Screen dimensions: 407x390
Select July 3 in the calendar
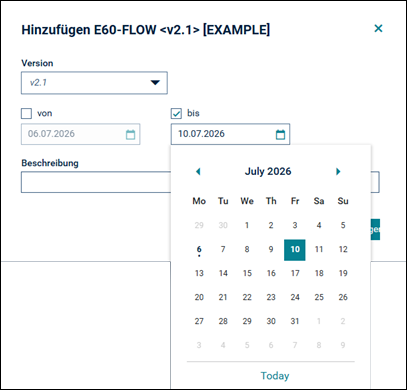point(295,225)
